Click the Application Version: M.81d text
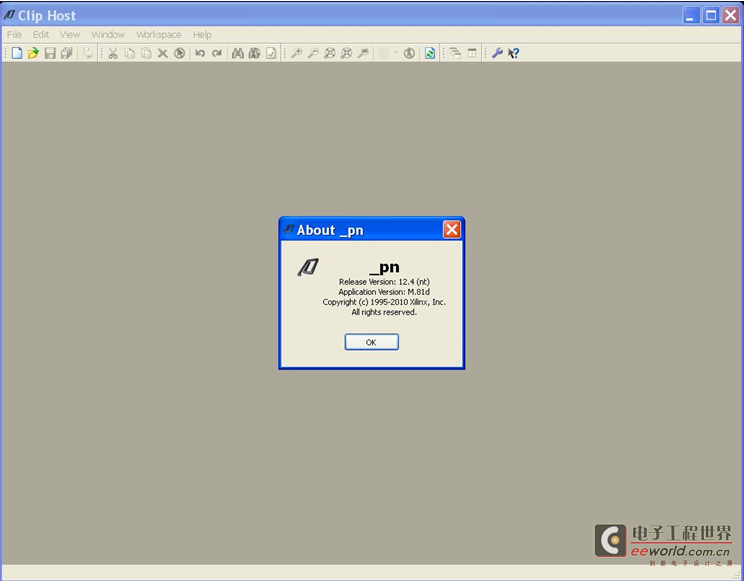Image resolution: width=745 pixels, height=581 pixels. pos(384,292)
